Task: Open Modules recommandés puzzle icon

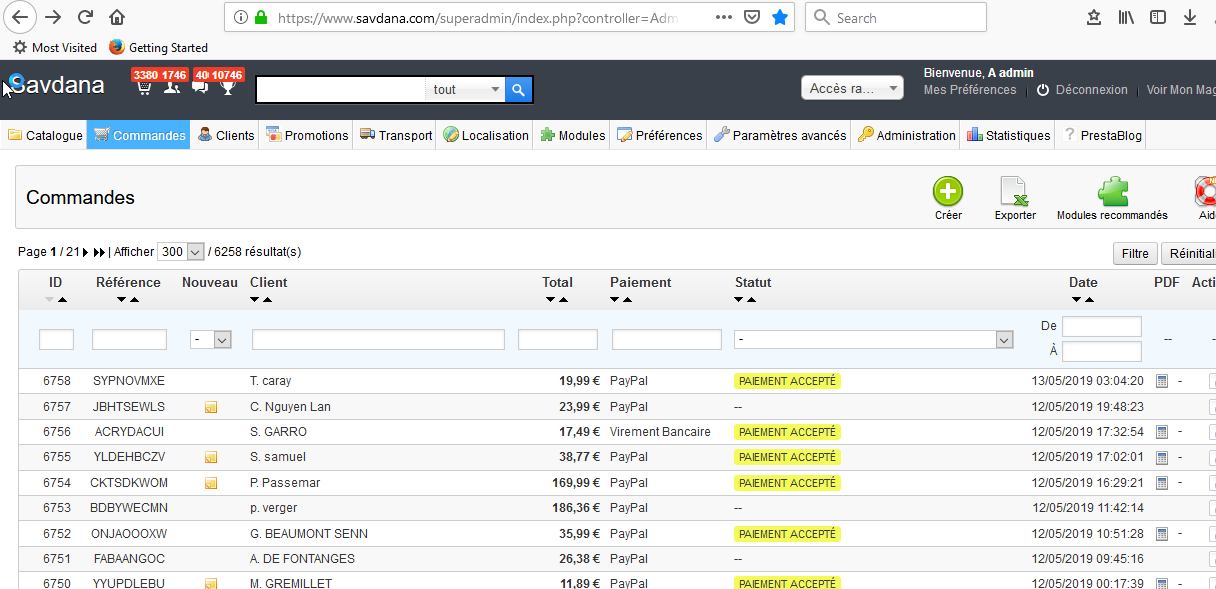Action: click(1112, 192)
